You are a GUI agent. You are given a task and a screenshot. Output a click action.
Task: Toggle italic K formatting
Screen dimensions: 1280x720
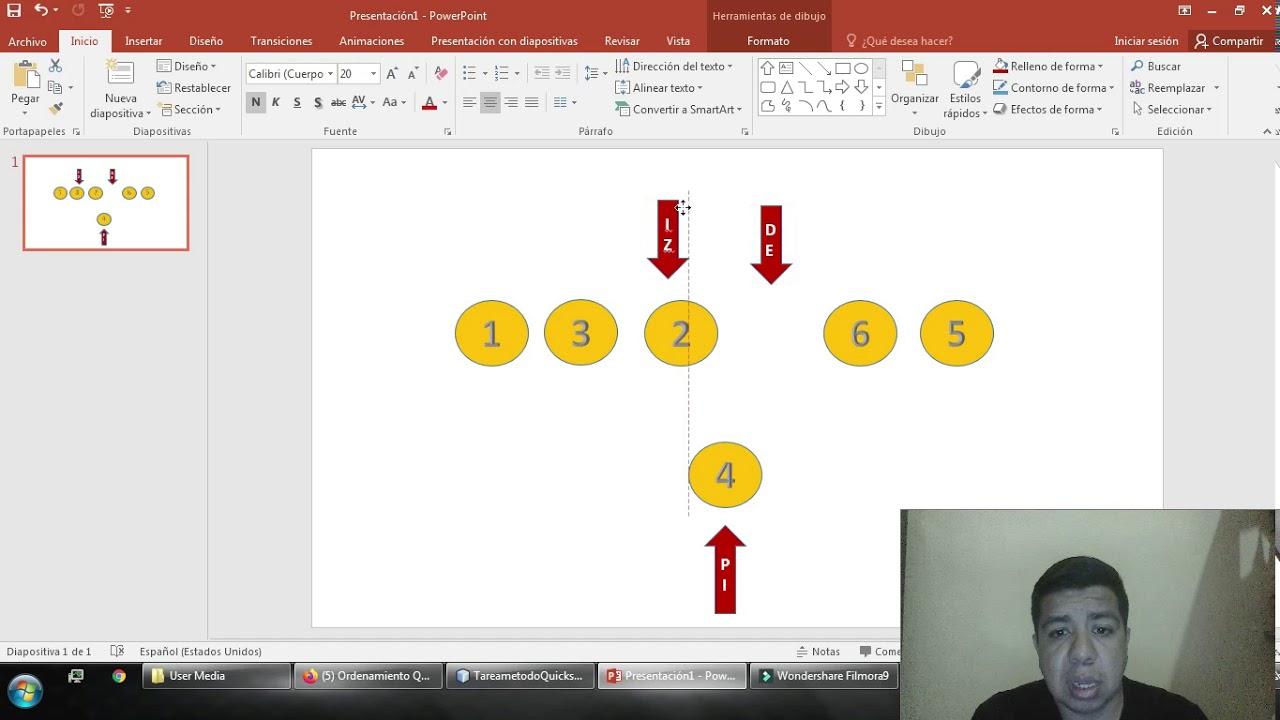coord(276,102)
